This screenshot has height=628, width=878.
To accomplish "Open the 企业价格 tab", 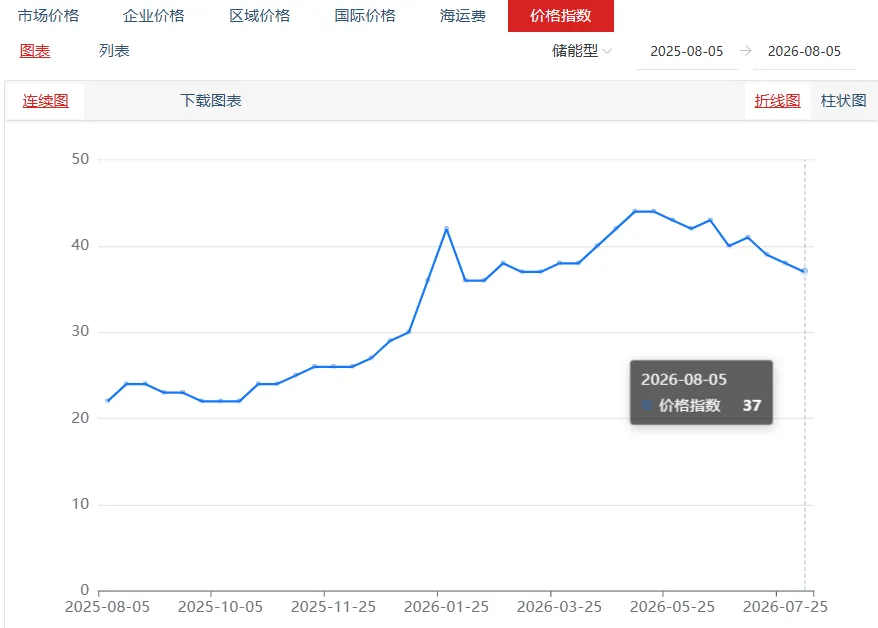I will 153,16.
